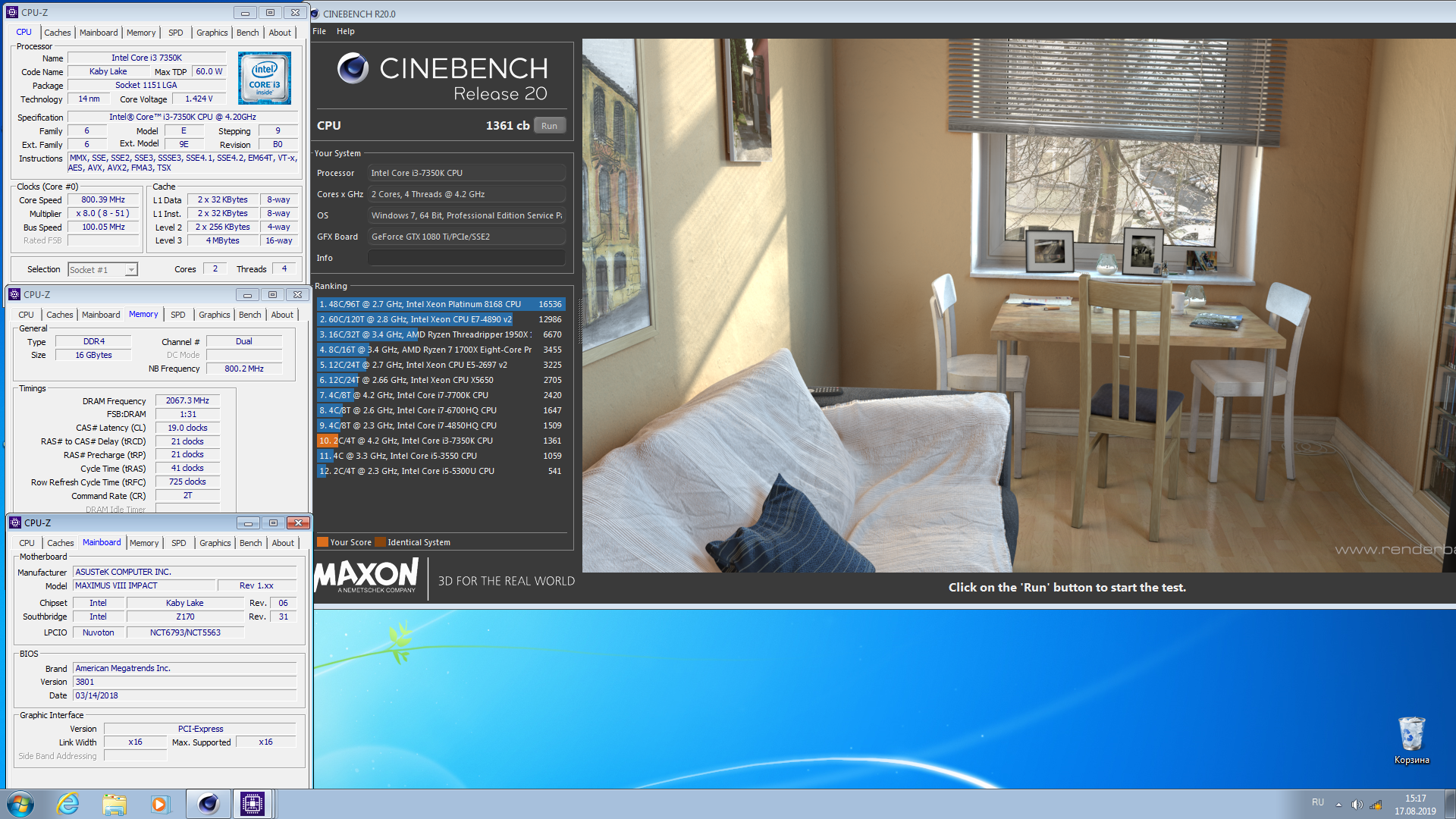Click CPU-Z title icon in Memory window
Screen dimensions: 1456x819
pos(14,294)
